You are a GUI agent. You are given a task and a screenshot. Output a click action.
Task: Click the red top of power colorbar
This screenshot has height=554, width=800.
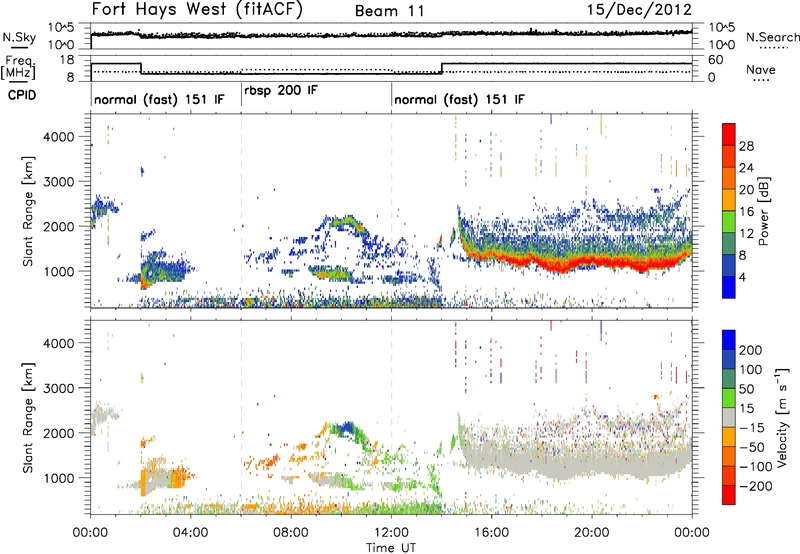(729, 132)
